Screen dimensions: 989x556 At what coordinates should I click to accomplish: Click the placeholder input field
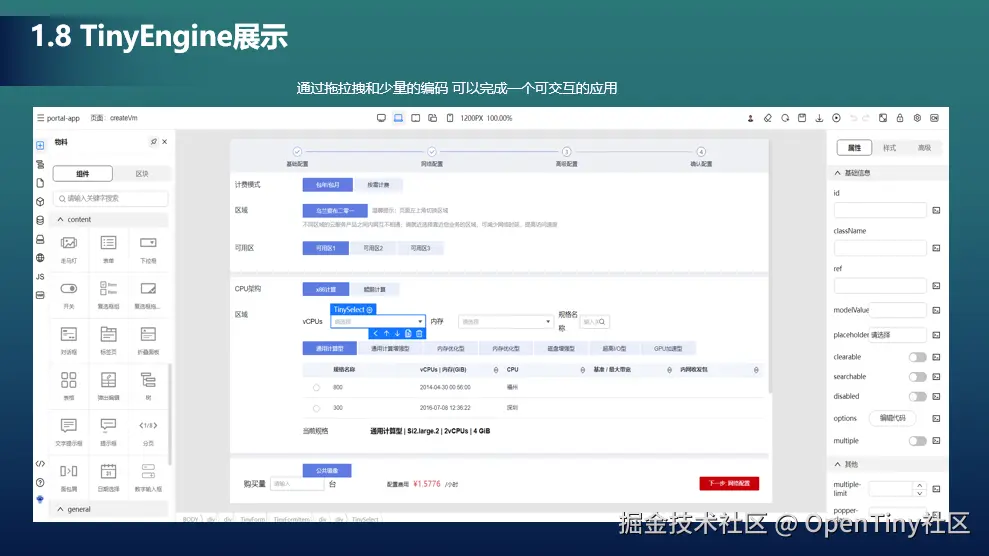coord(898,335)
